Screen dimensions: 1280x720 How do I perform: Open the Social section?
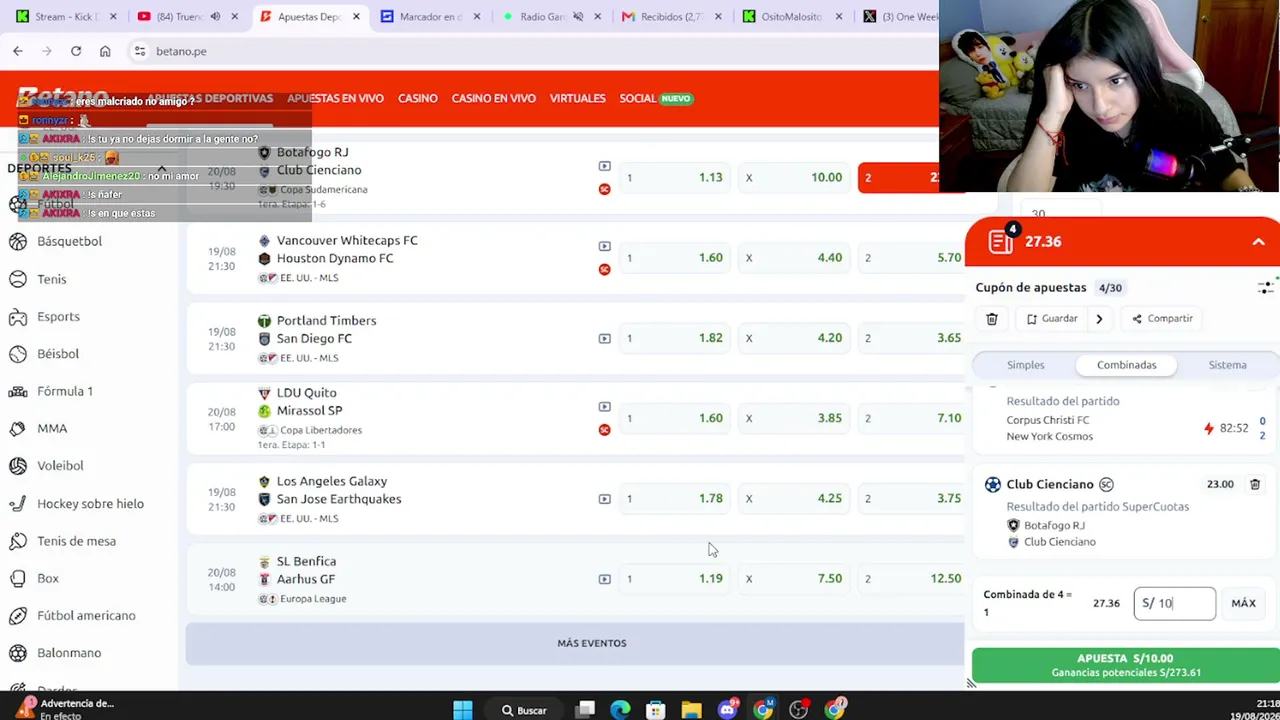coord(637,98)
